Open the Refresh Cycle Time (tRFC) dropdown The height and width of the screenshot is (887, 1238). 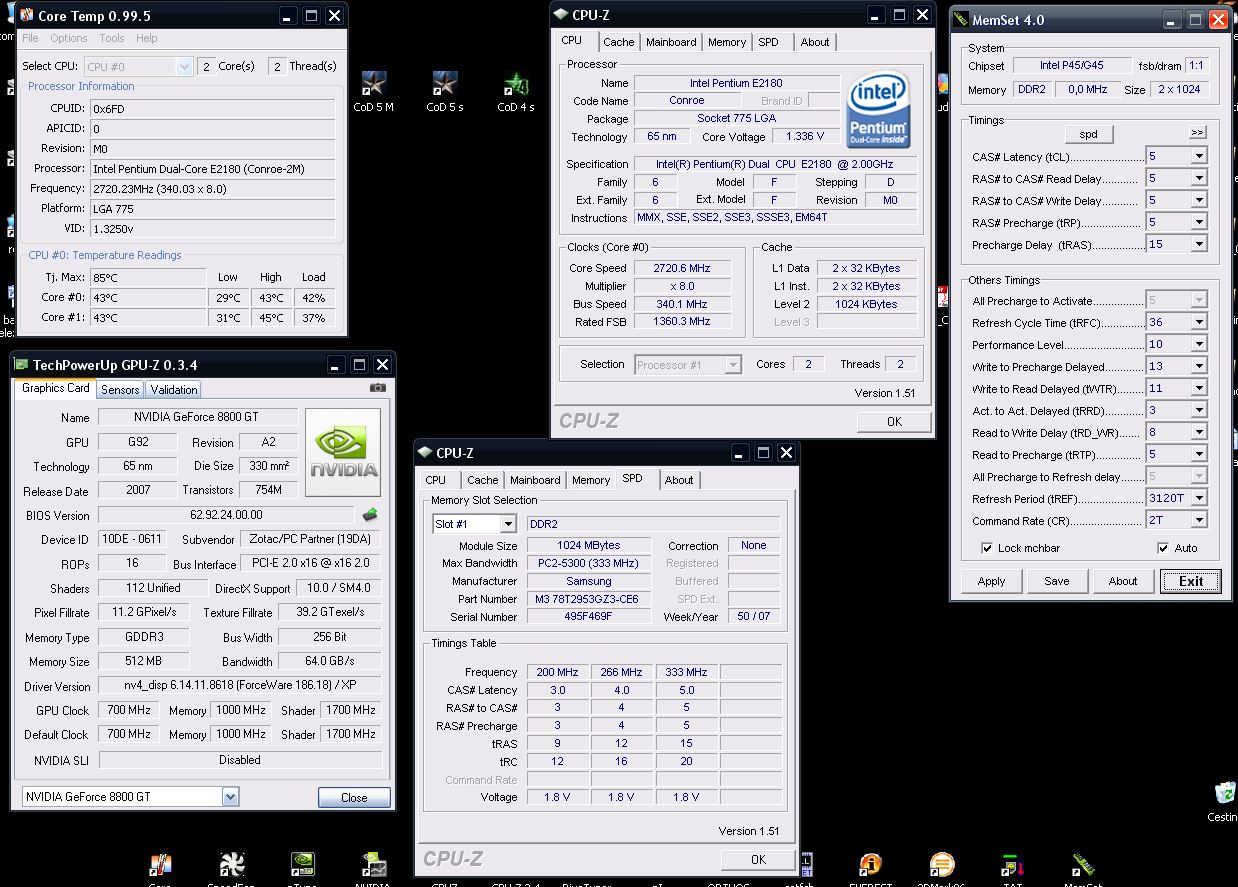(1198, 322)
